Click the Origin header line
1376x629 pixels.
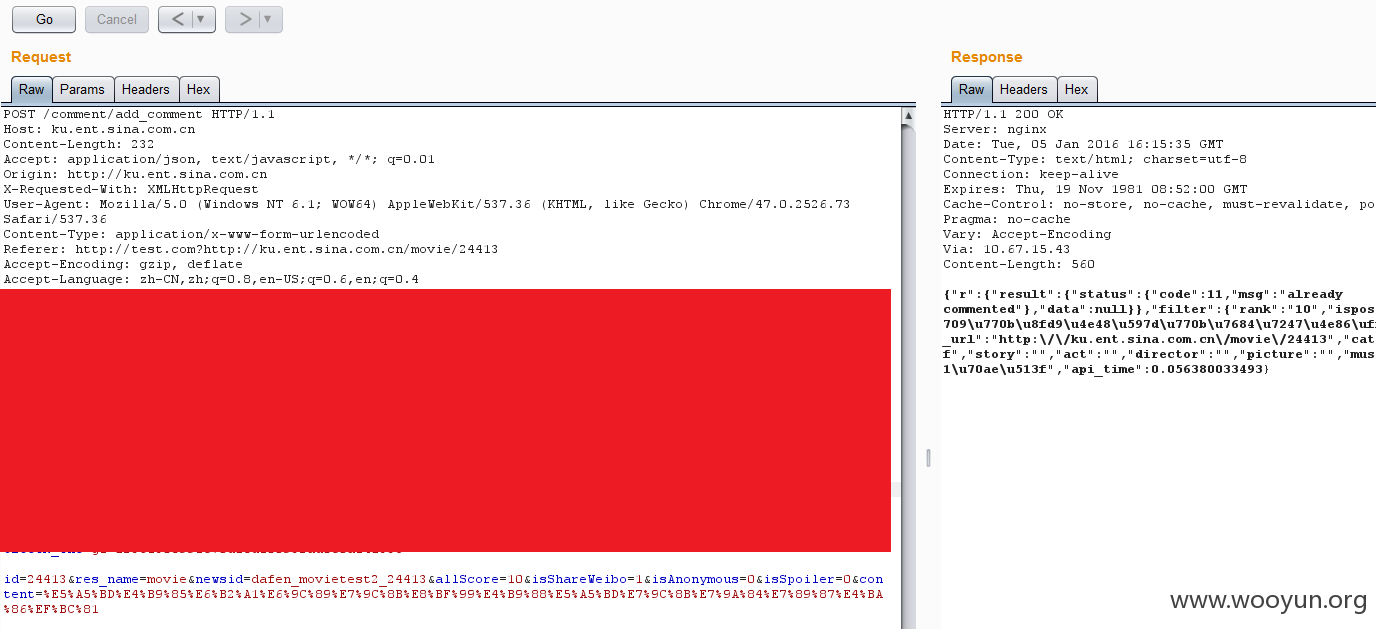[x=135, y=174]
